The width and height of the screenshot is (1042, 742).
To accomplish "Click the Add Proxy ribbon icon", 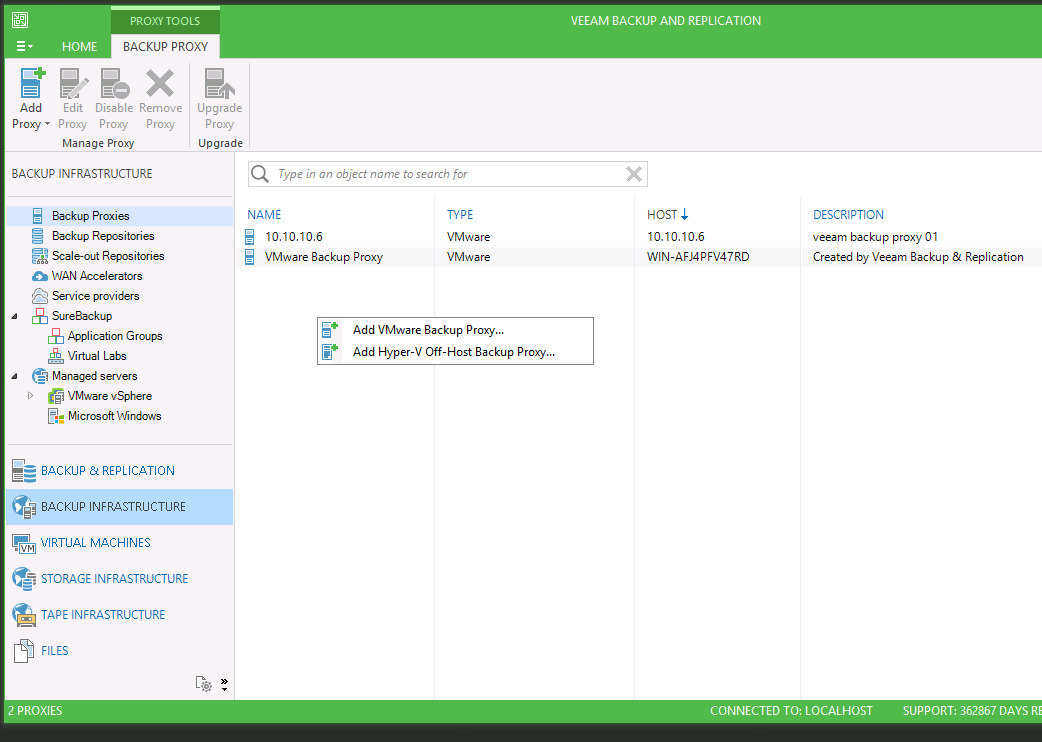I will (32, 83).
